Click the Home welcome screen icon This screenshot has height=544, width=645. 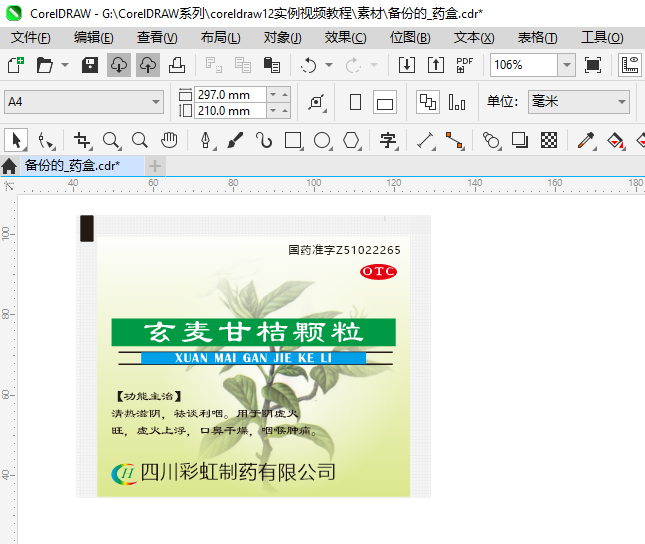click(x=9, y=166)
